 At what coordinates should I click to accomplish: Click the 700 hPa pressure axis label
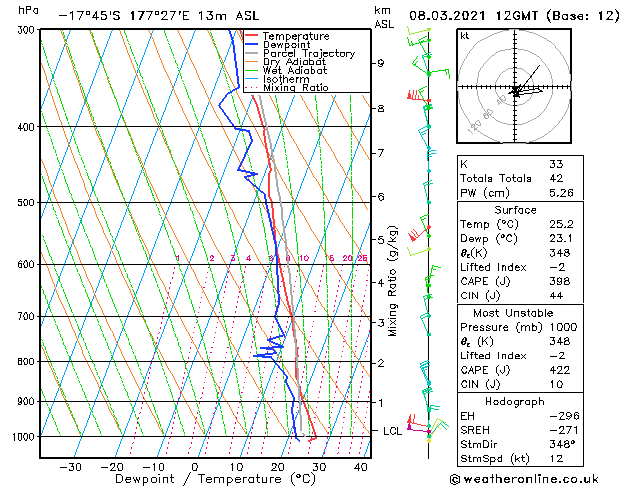[x=28, y=316]
